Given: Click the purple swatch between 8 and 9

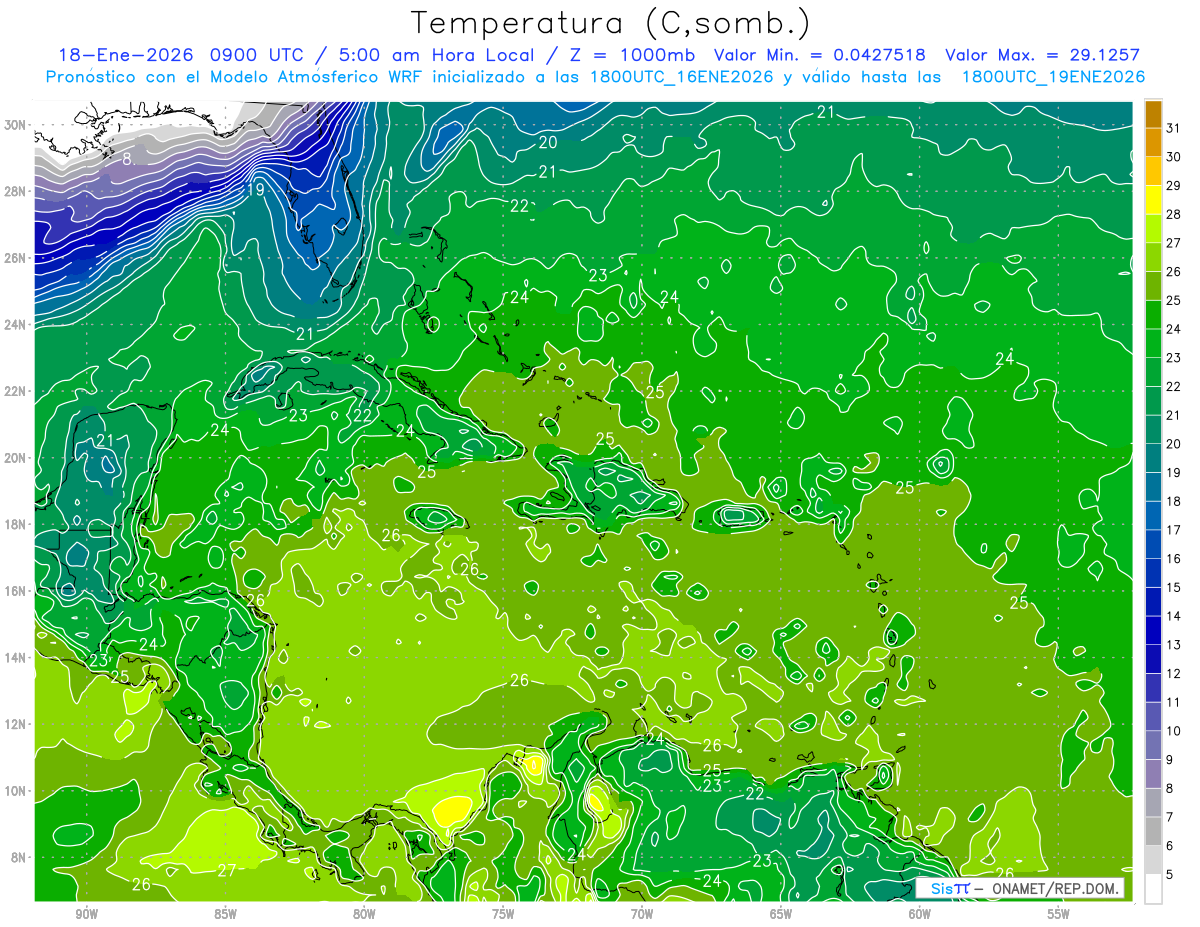Looking at the screenshot, I should [1153, 774].
